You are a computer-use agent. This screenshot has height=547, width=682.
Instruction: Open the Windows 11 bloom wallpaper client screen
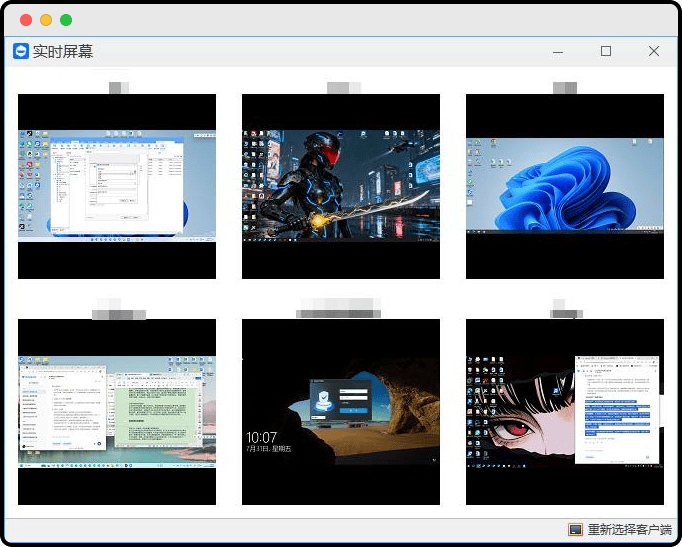pyautogui.click(x=565, y=186)
